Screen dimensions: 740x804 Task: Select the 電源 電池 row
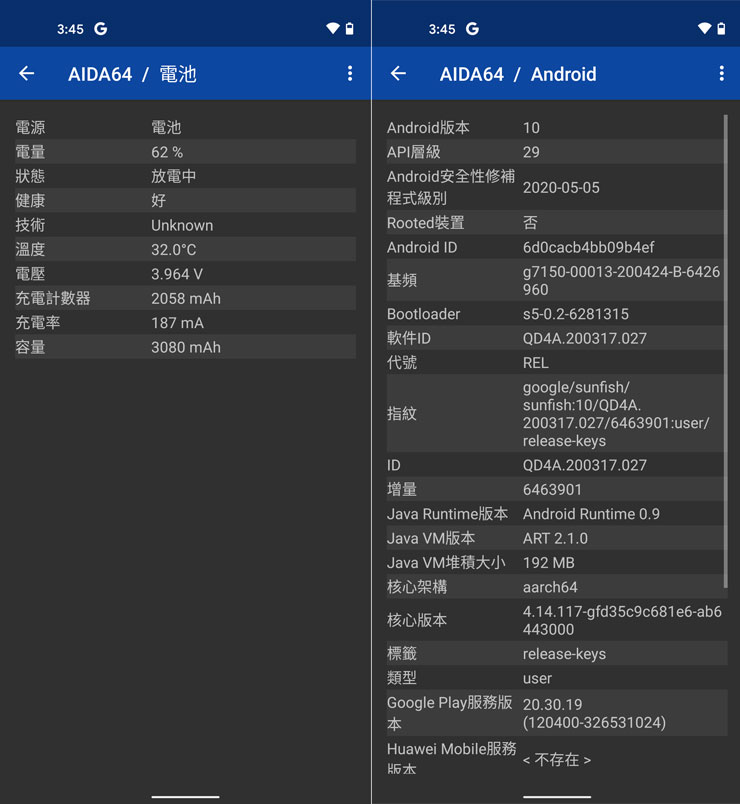(x=185, y=127)
